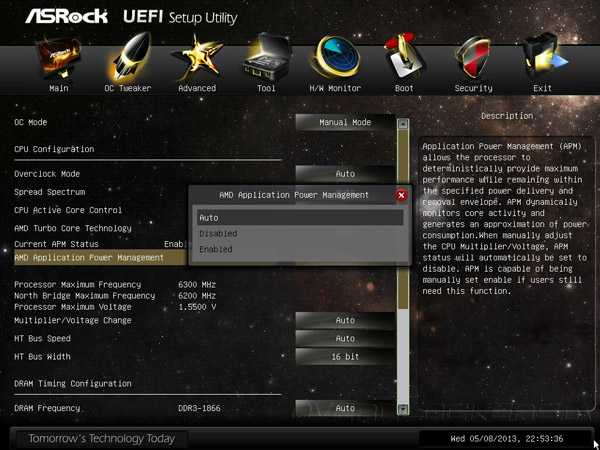Select the AMD Turbo Core Technology setting
Image resolution: width=600 pixels, height=450 pixels.
click(73, 228)
